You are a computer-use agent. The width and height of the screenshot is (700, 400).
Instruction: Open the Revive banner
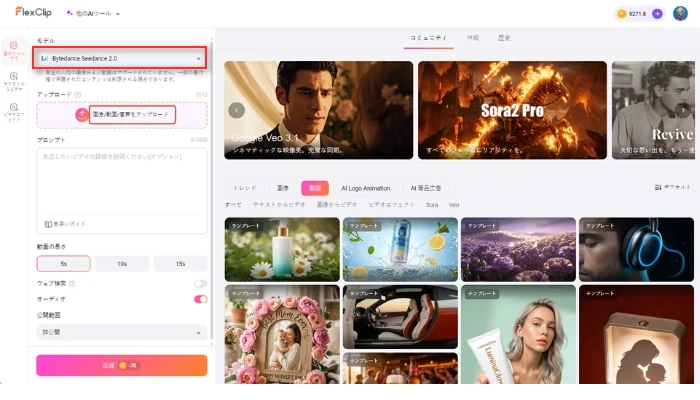(x=653, y=110)
